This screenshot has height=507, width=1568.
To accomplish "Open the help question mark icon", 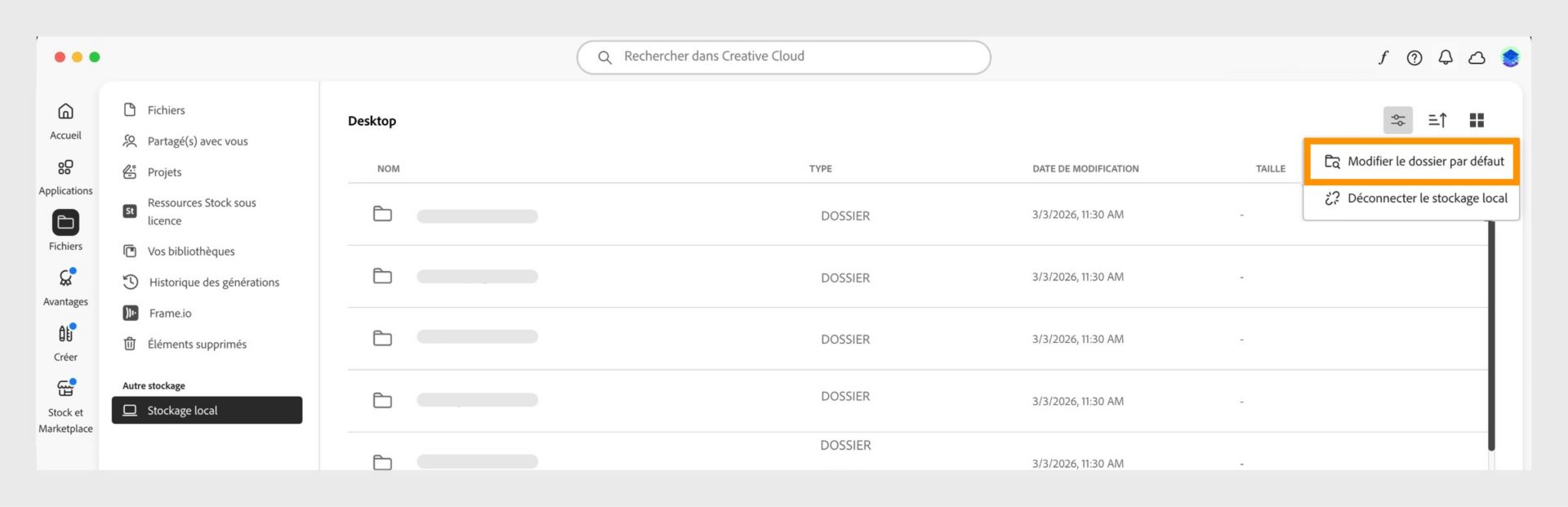I will click(1414, 57).
